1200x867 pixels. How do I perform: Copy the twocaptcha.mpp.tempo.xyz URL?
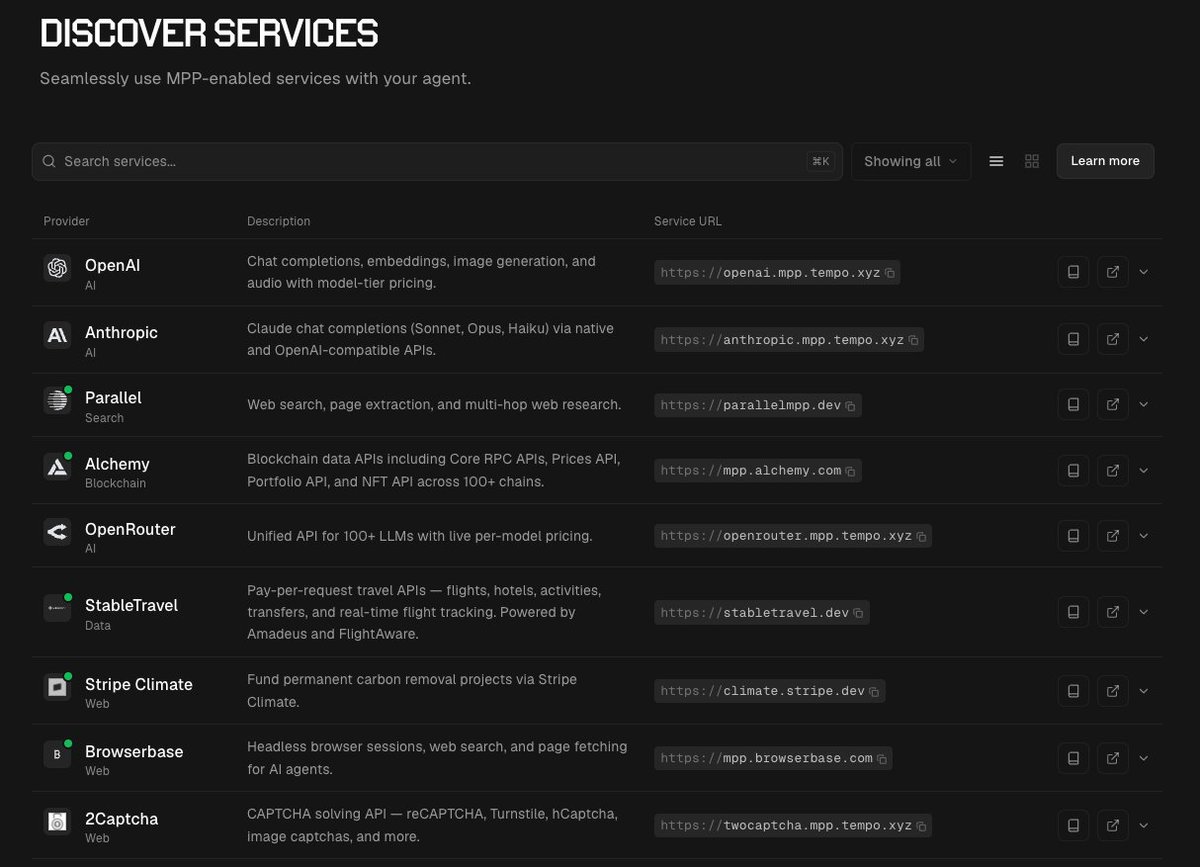(921, 826)
